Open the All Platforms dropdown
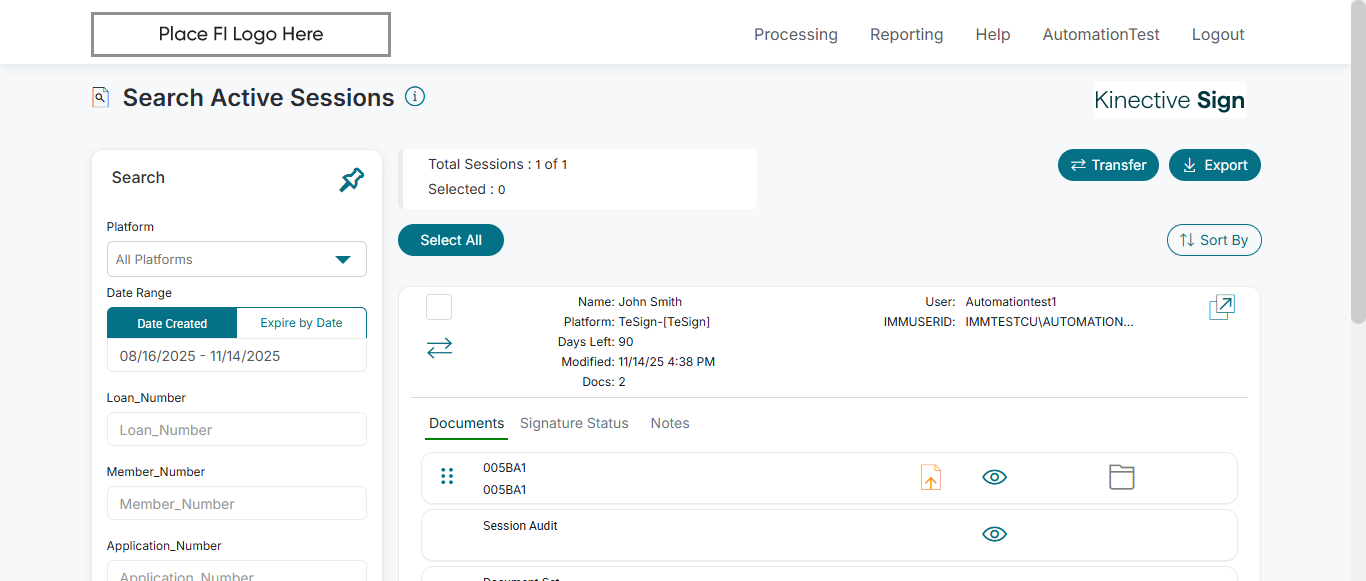This screenshot has width=1366, height=581. tap(237, 259)
